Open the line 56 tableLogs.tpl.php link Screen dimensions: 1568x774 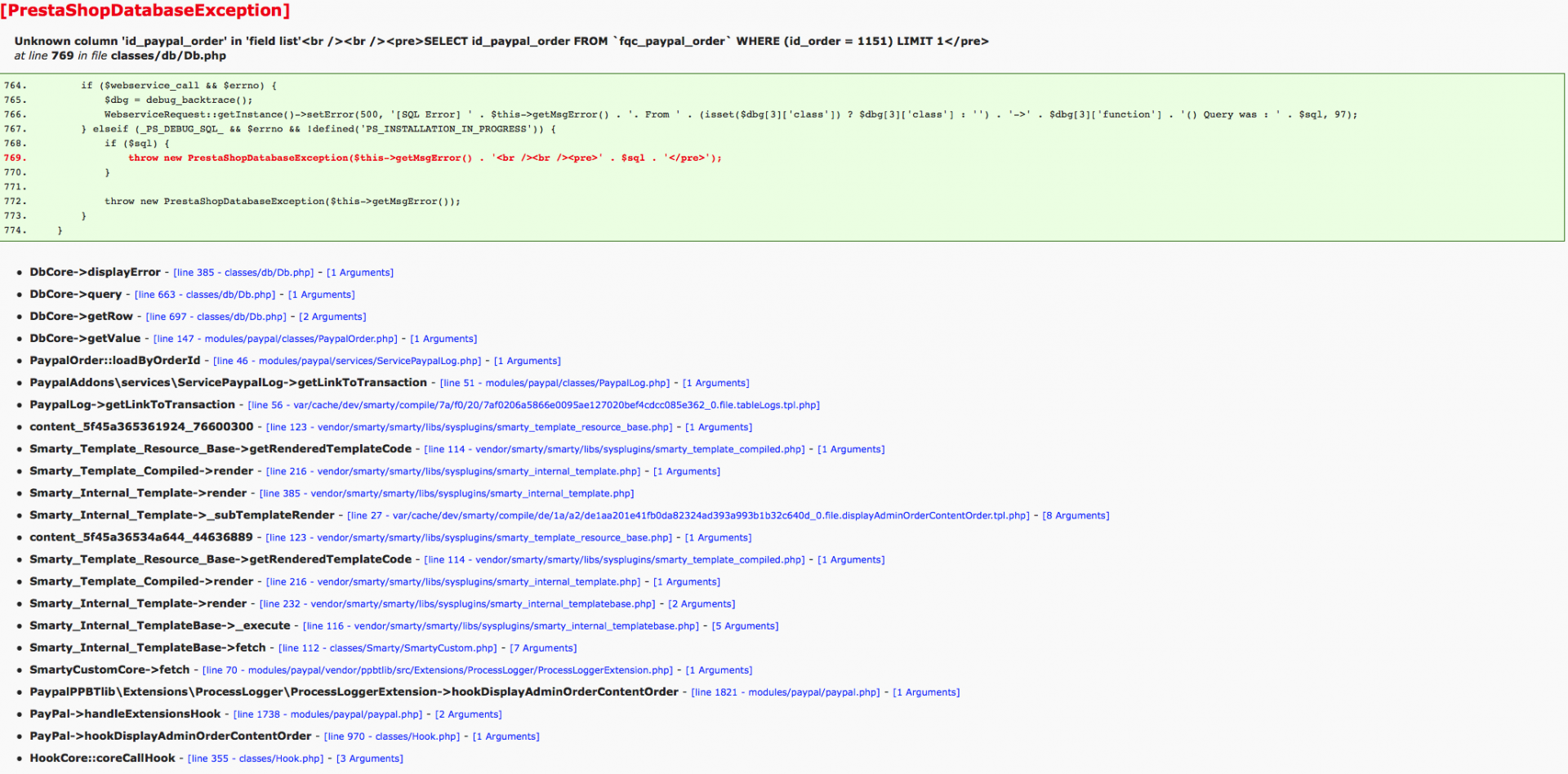(x=534, y=405)
